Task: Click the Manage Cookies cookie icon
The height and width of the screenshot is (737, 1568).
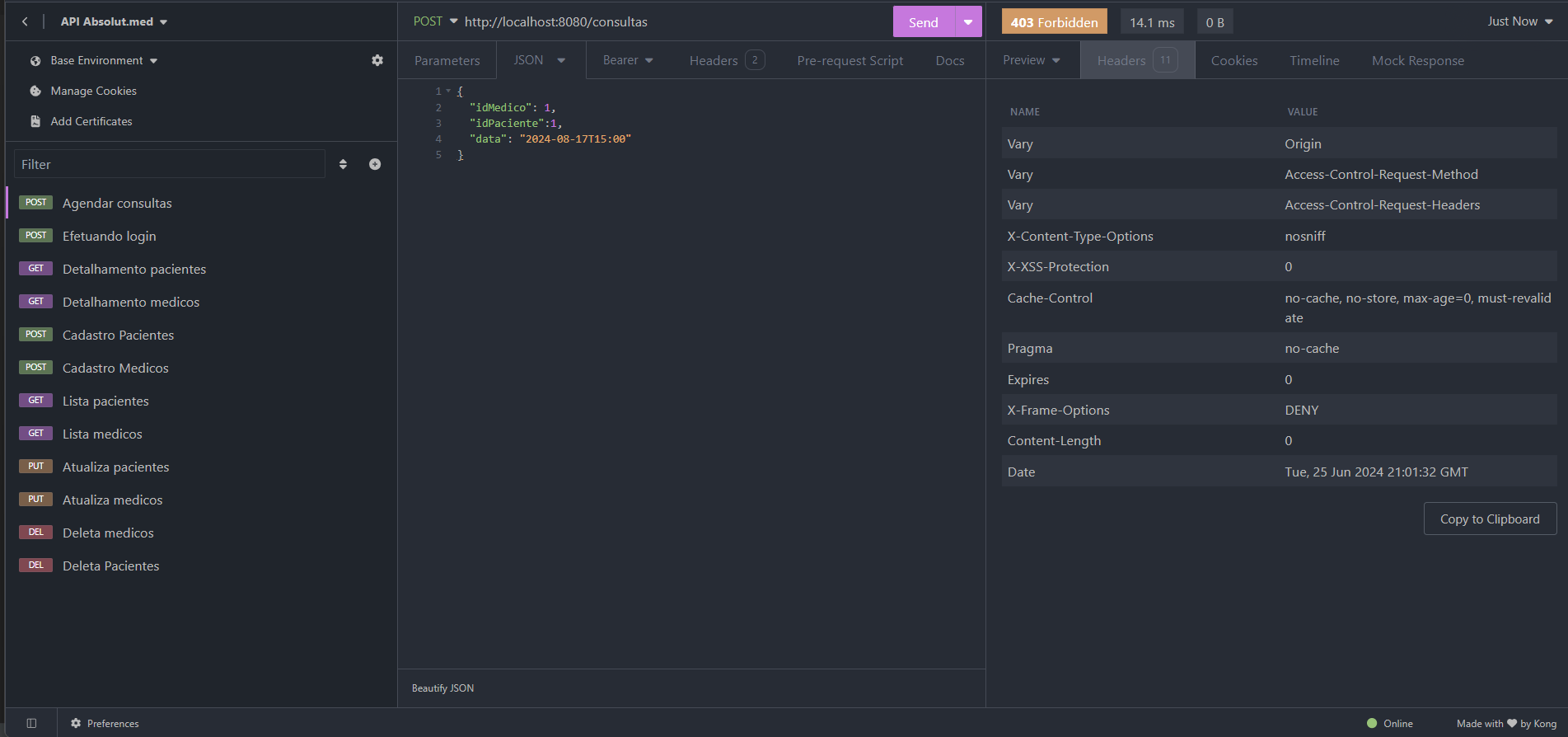Action: point(35,91)
